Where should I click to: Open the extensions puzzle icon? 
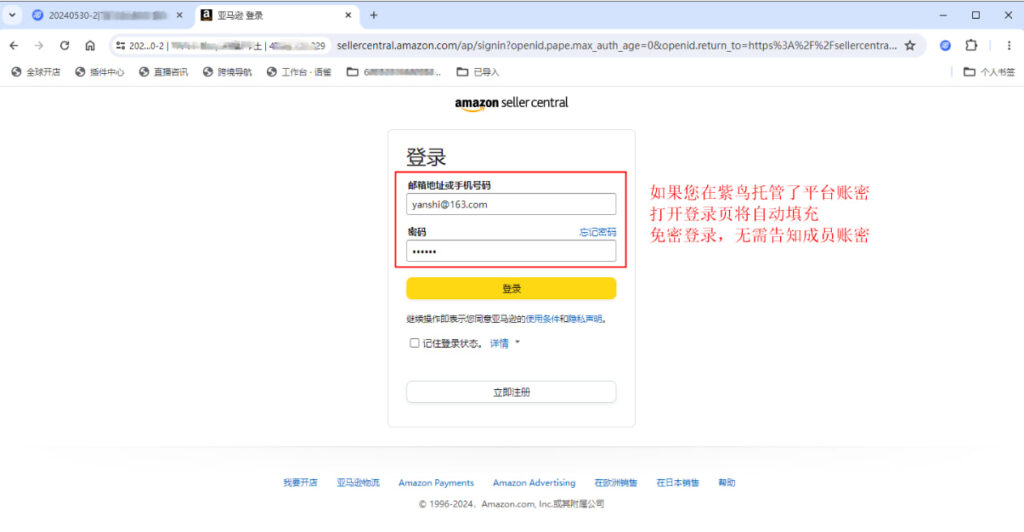click(971, 46)
